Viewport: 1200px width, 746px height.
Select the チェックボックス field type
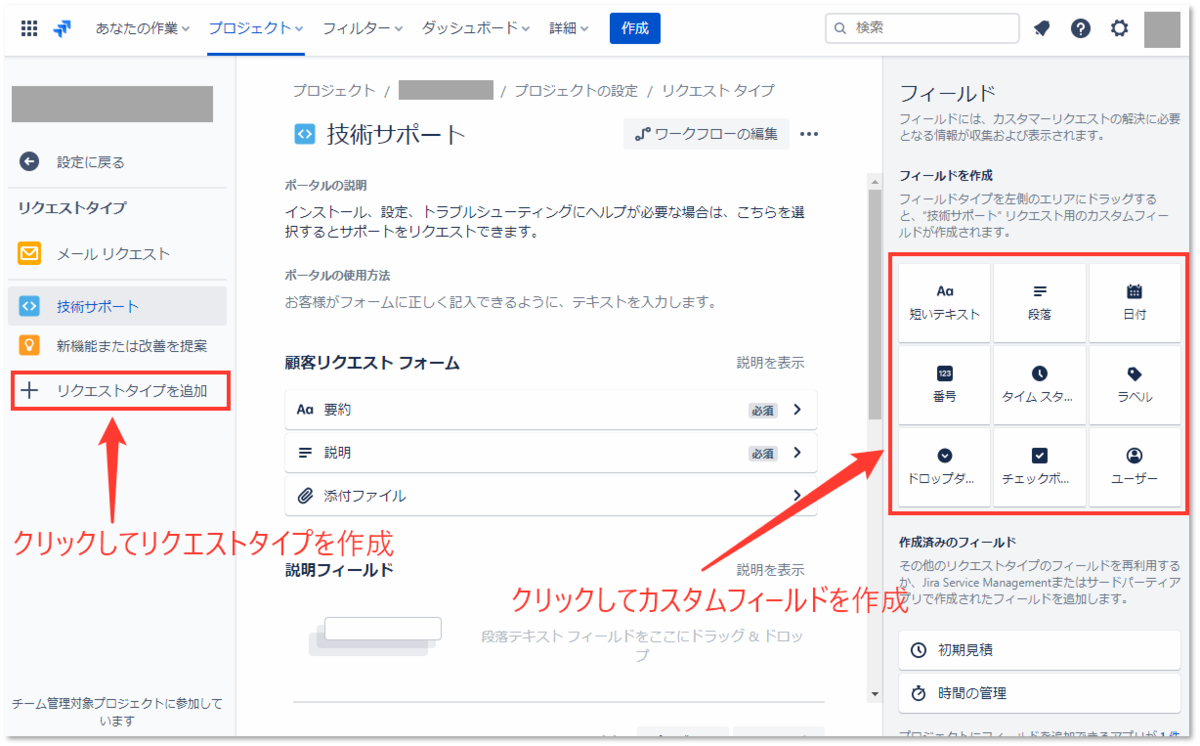coord(1039,466)
